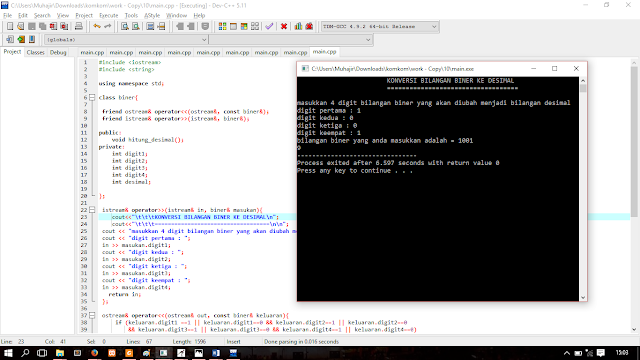Switch to the Classes side tab
The width and height of the screenshot is (640, 360).
point(36,52)
